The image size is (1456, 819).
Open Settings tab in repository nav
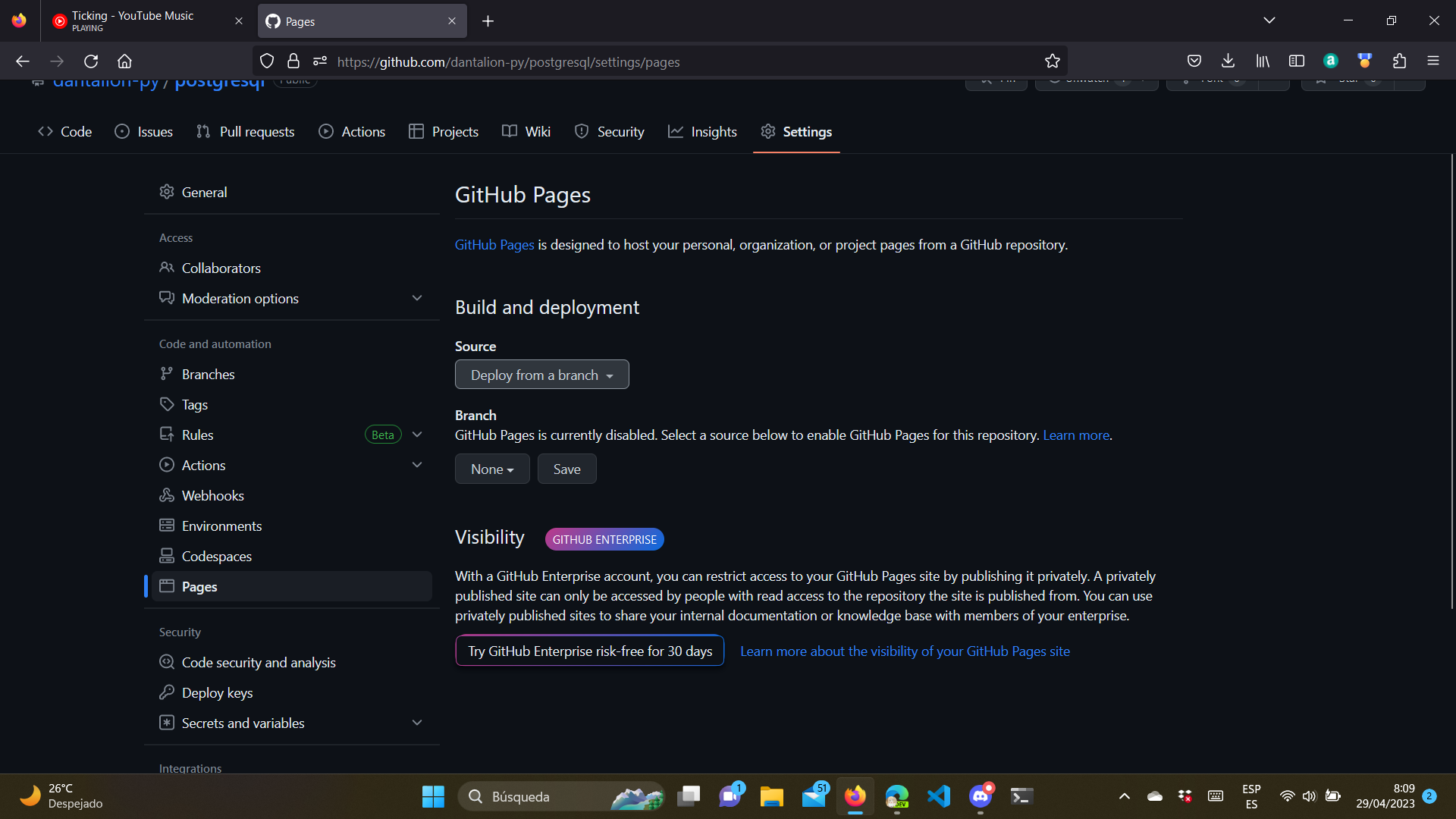[808, 131]
